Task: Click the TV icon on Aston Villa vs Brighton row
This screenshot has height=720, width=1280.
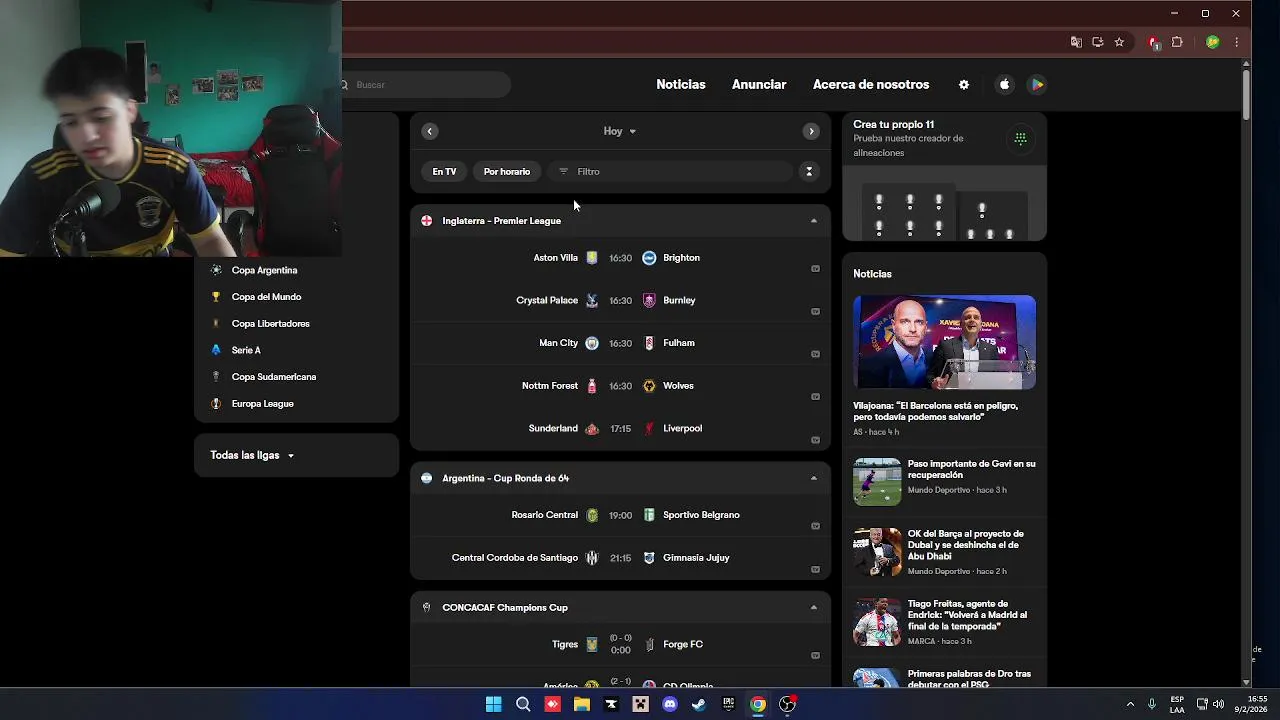Action: 815,269
